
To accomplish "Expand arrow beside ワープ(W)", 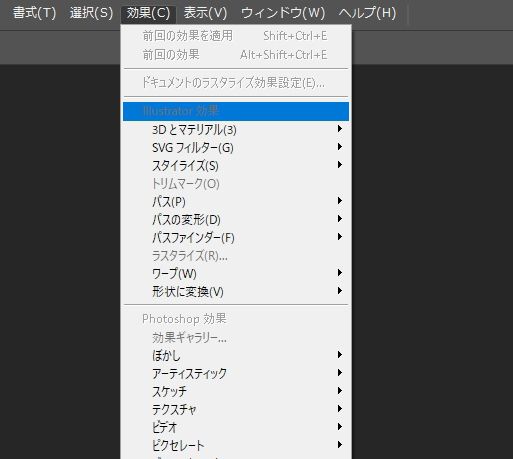I will [340, 273].
